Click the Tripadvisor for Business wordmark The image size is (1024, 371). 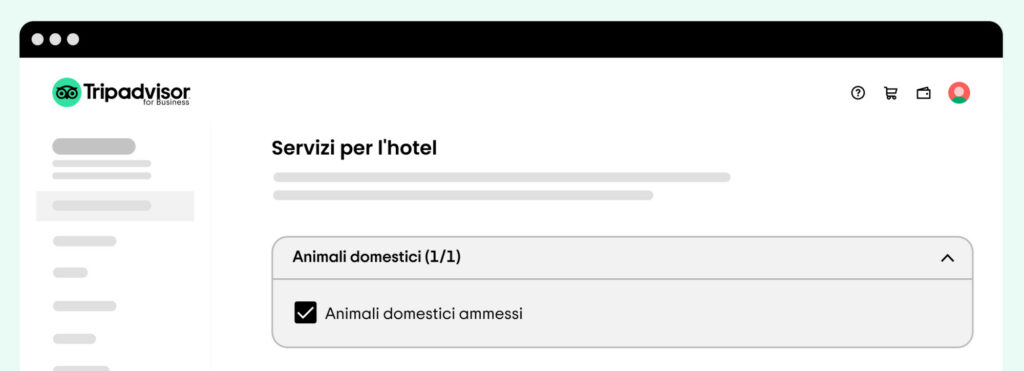pos(136,93)
